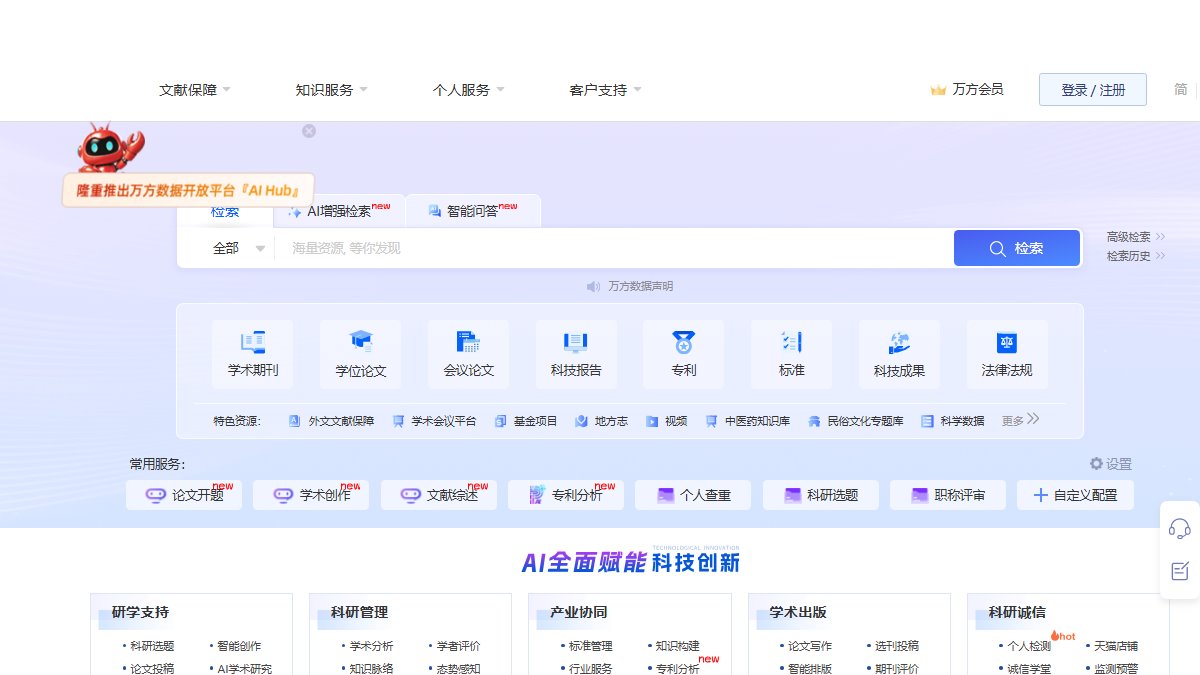The image size is (1200, 675).
Task: Open the 学术期刊 journal icon
Action: [x=253, y=342]
